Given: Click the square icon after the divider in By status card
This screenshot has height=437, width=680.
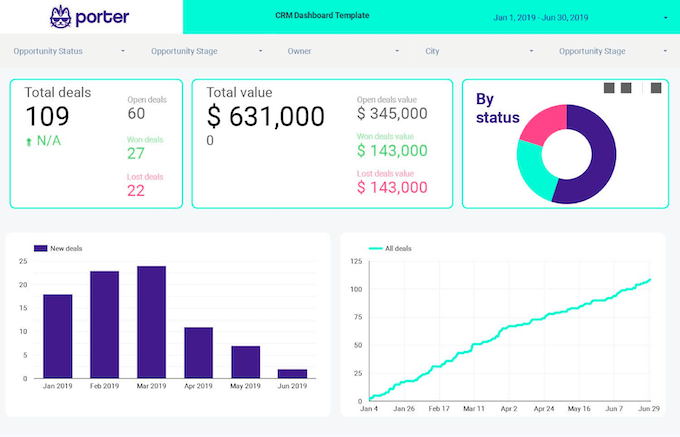Looking at the screenshot, I should (656, 88).
